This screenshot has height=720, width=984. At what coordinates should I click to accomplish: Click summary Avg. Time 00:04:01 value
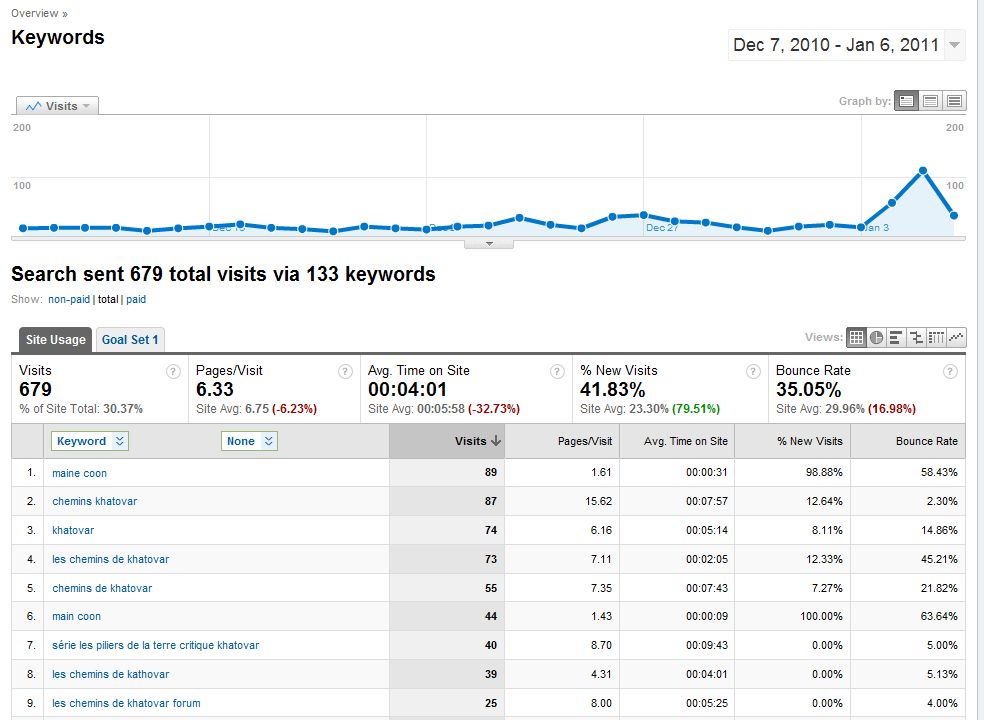[x=407, y=390]
